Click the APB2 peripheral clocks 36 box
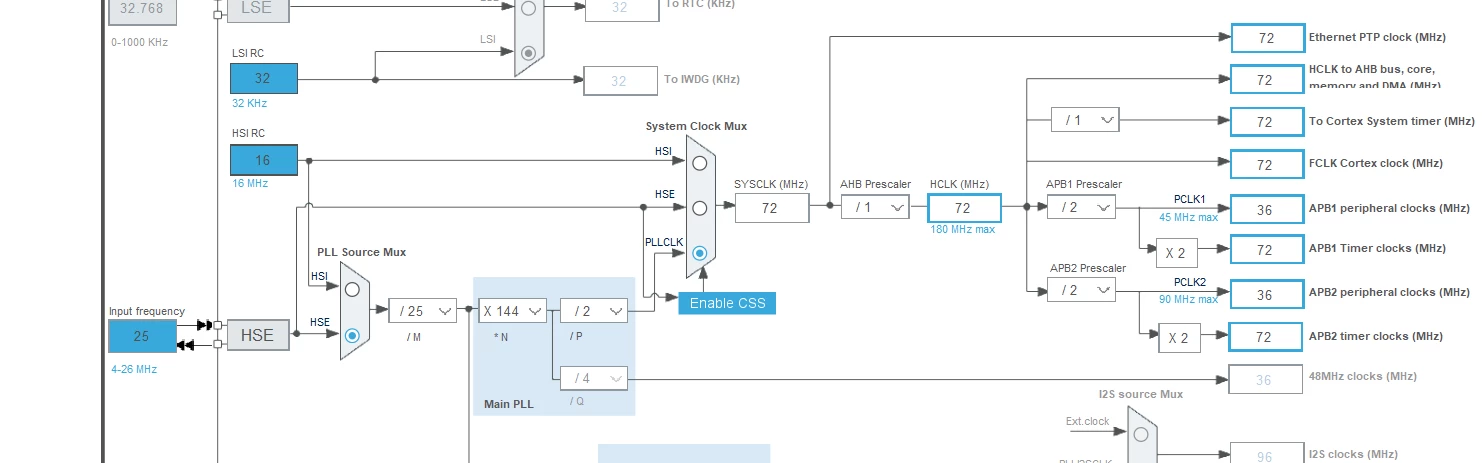 [1267, 294]
